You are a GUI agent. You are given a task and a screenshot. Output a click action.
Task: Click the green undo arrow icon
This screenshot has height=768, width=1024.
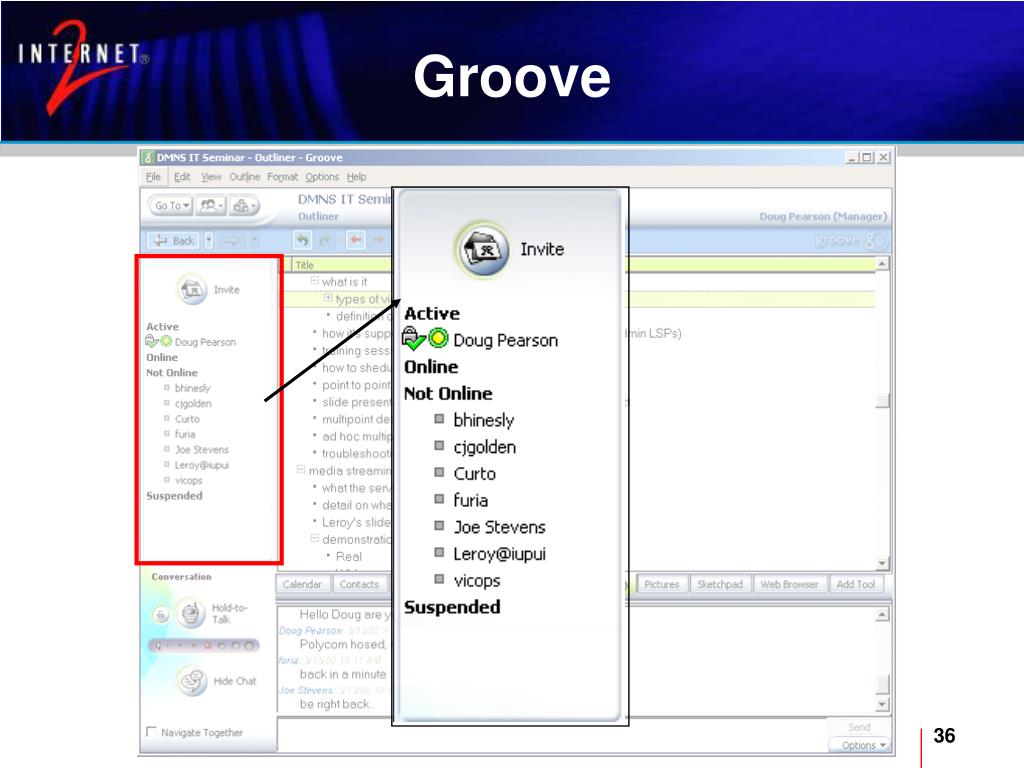(x=302, y=240)
